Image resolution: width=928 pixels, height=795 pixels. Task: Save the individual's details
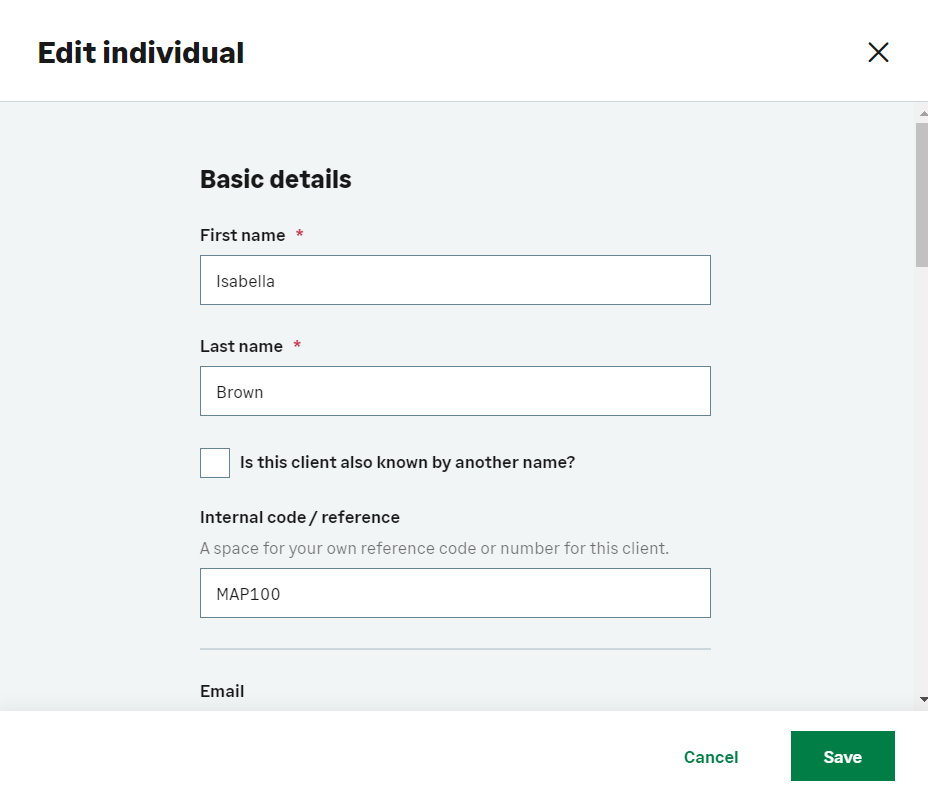[842, 757]
